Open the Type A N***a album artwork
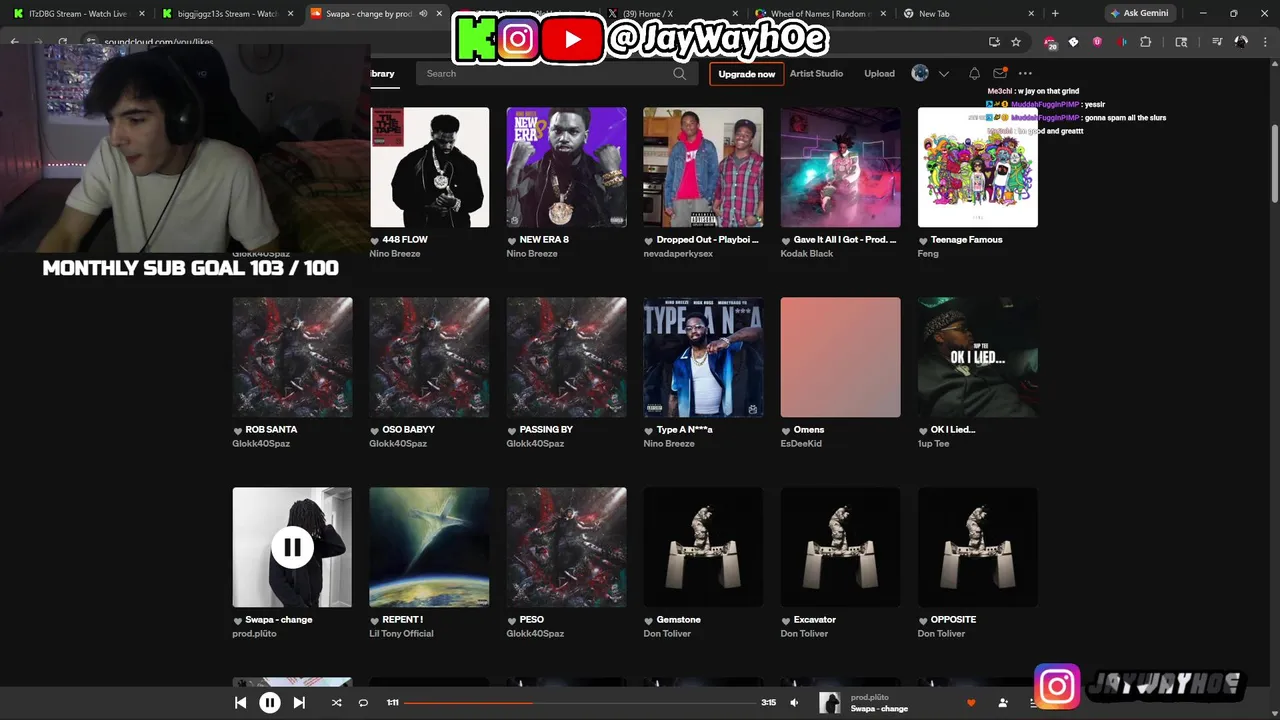Viewport: 1280px width, 720px height. click(703, 357)
